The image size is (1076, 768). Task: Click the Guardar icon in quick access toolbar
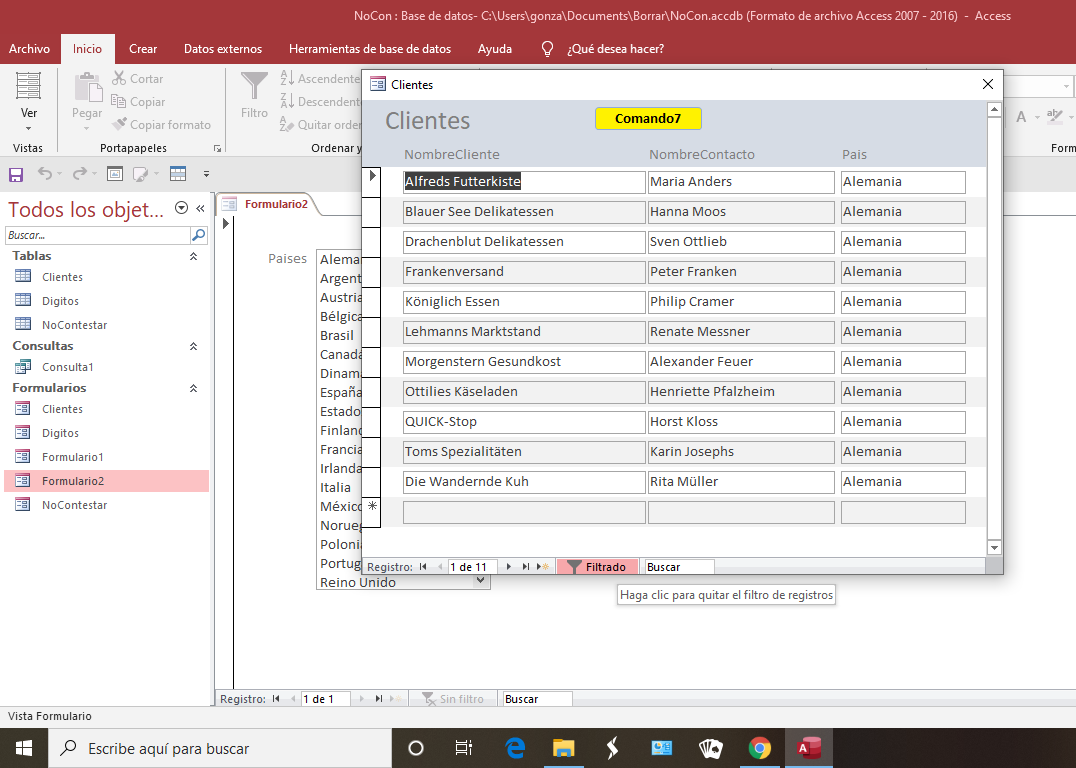(14, 173)
